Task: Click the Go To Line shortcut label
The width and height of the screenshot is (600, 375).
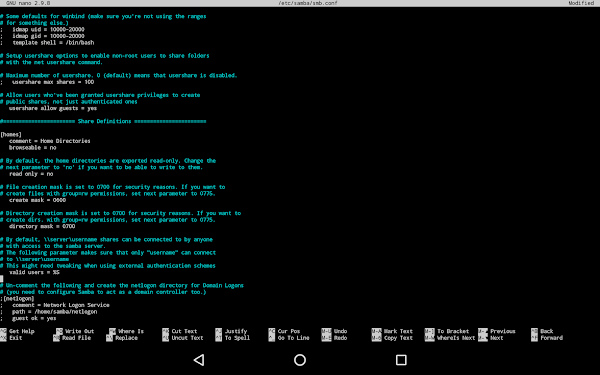Action: point(293,338)
